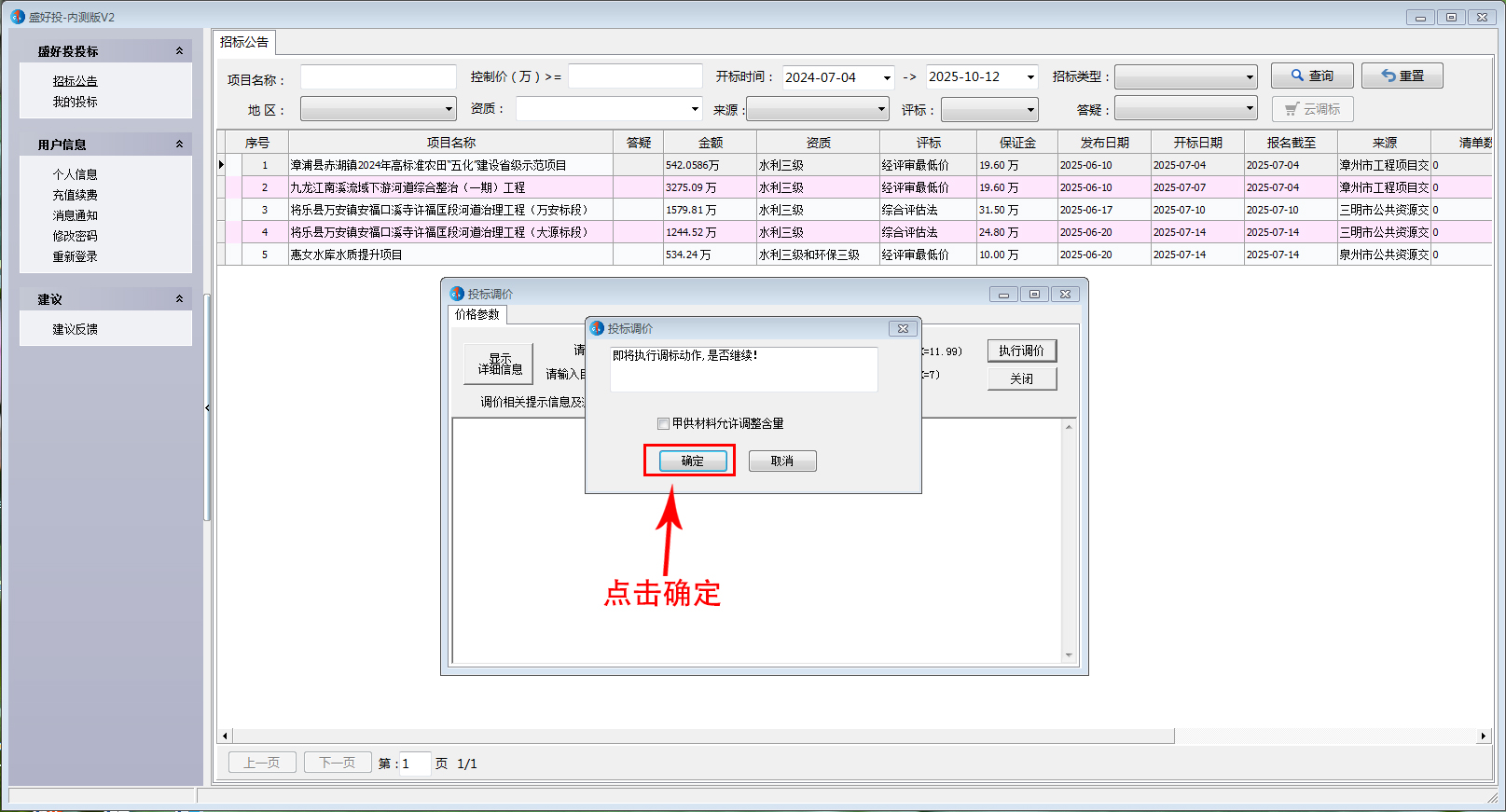Open 我的投标 in the sidebar
This screenshot has width=1506, height=812.
[x=75, y=102]
